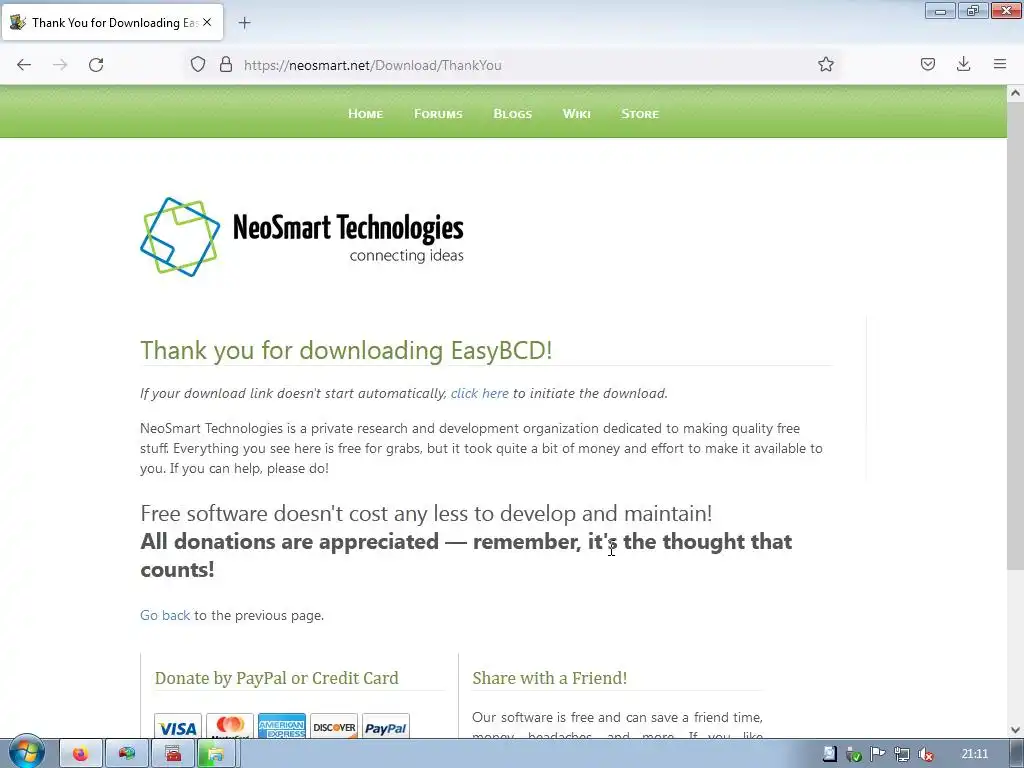This screenshot has height=768, width=1024.
Task: Open the Forums navigation item
Action: tap(438, 114)
